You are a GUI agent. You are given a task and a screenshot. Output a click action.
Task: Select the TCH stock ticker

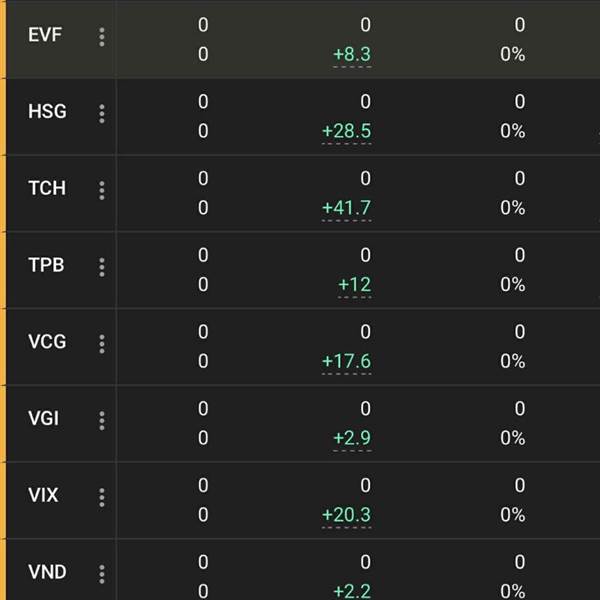coord(47,188)
